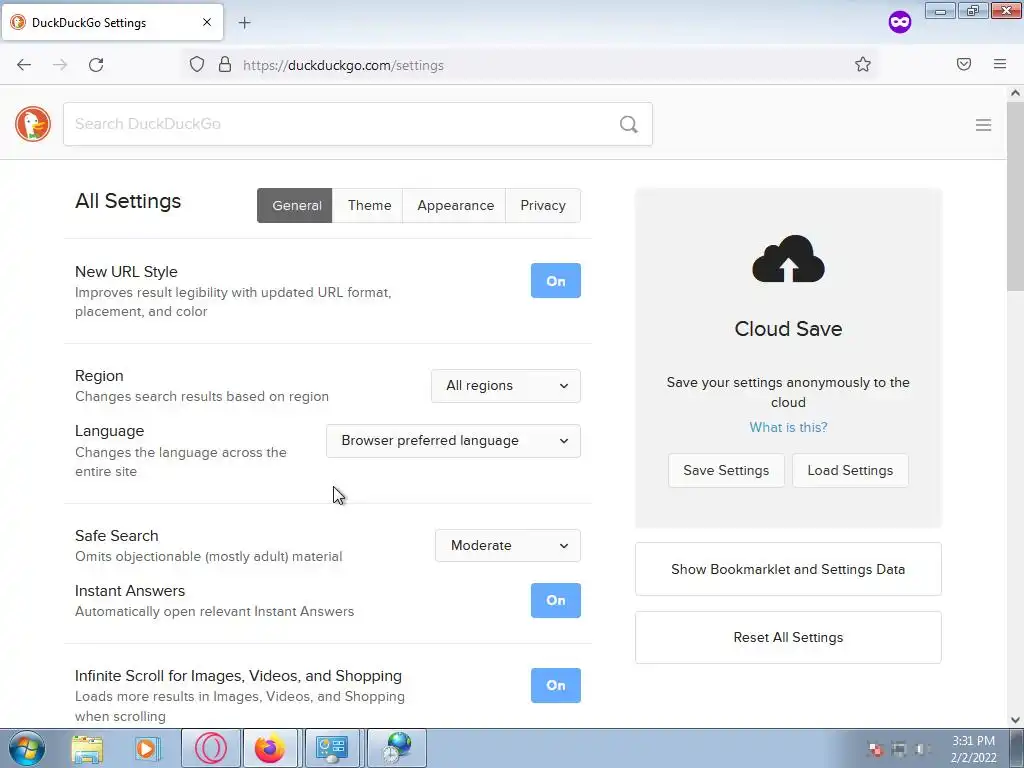Viewport: 1024px width, 768px height.
Task: Open the globe clock taskbar icon
Action: 396,748
